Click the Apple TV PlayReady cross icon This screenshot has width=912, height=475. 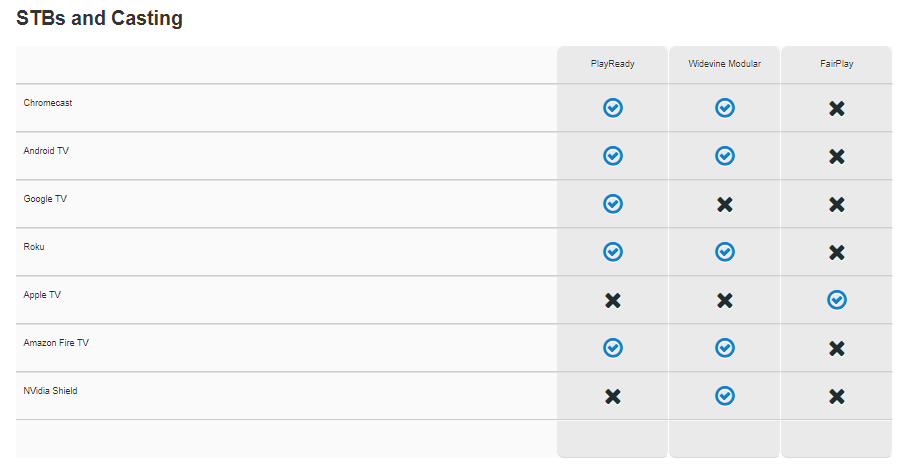point(612,301)
